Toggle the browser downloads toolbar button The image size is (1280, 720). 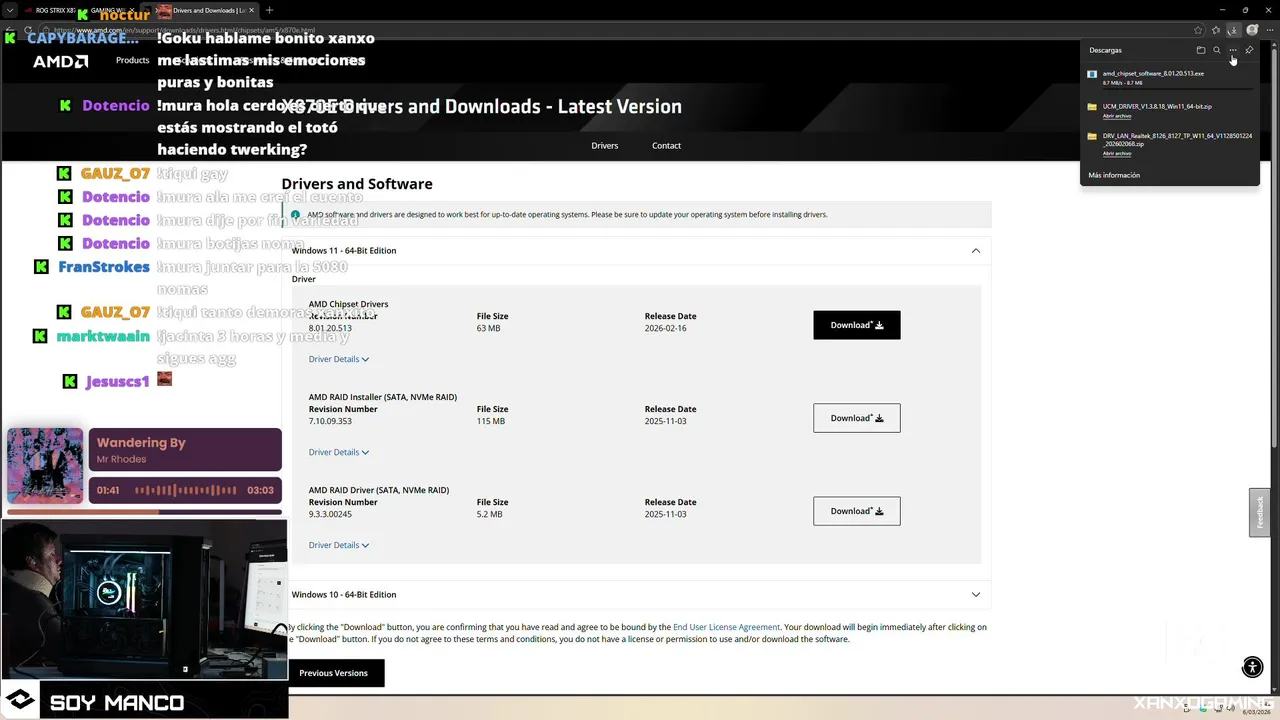(x=1234, y=30)
